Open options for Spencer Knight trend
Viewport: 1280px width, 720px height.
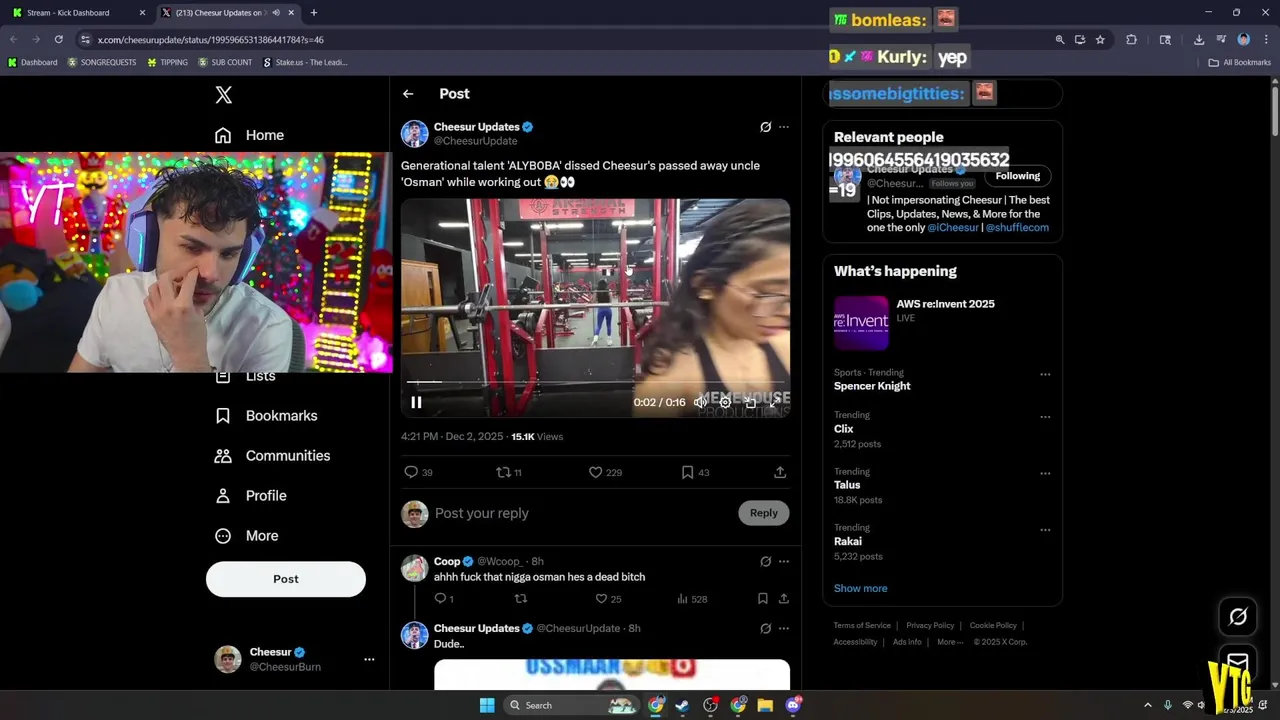click(1045, 374)
